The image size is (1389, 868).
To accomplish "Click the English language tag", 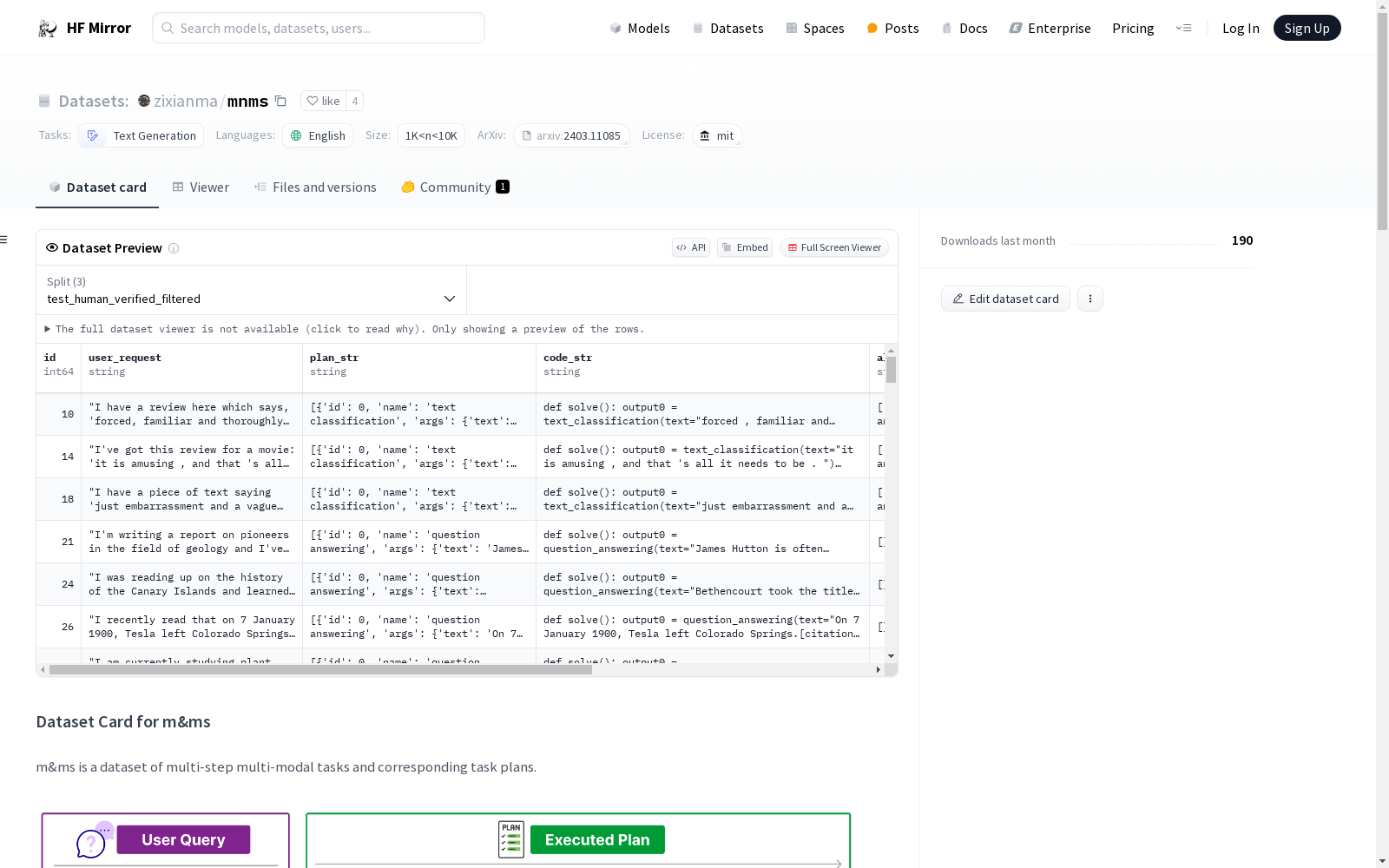I will [x=318, y=135].
